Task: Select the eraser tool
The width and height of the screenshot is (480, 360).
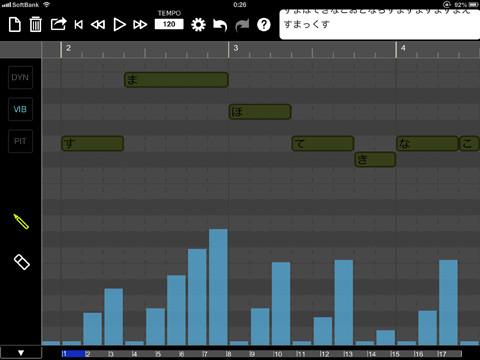Action: tap(22, 262)
